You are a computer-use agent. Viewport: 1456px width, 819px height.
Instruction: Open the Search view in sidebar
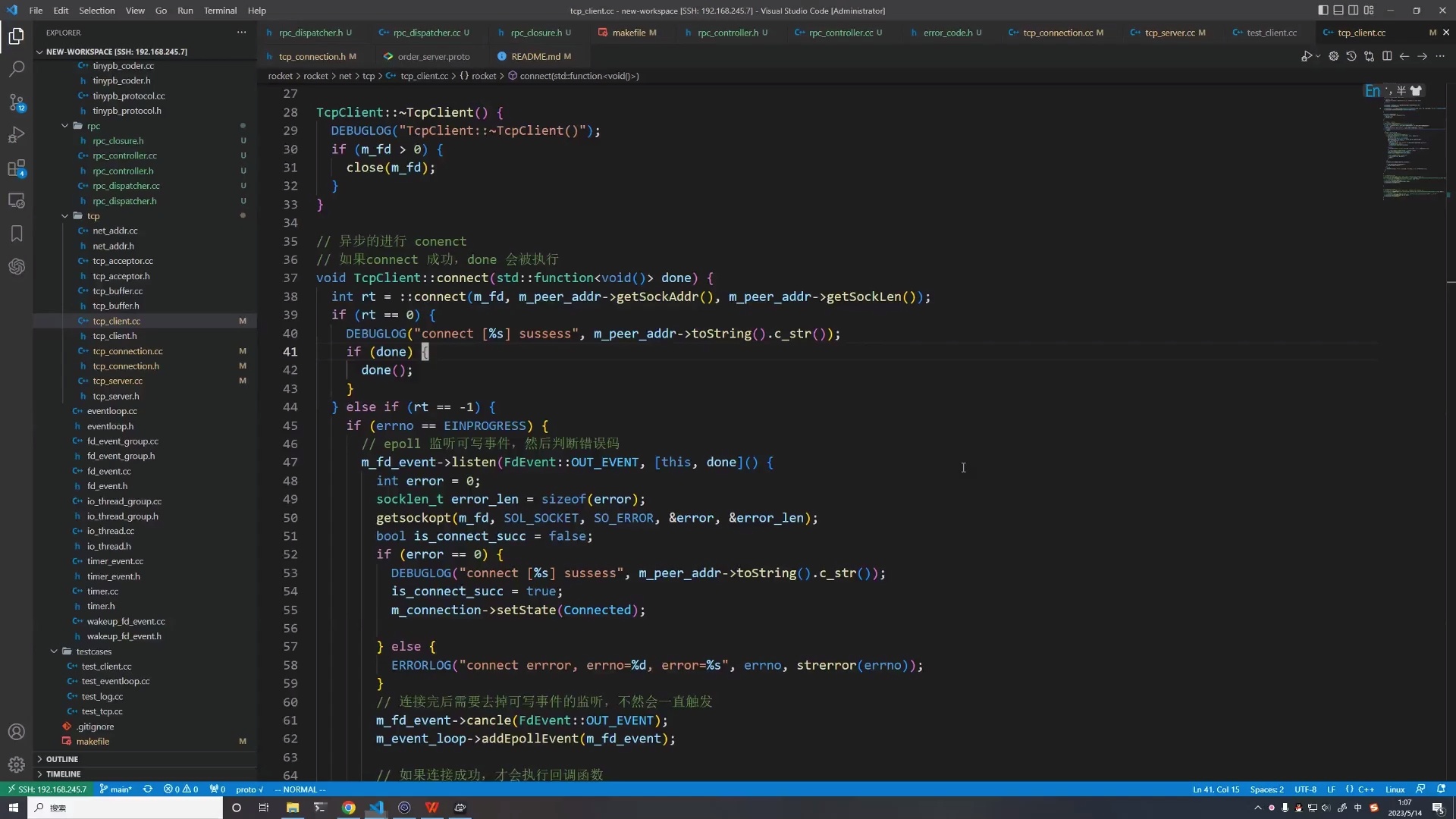pos(17,69)
